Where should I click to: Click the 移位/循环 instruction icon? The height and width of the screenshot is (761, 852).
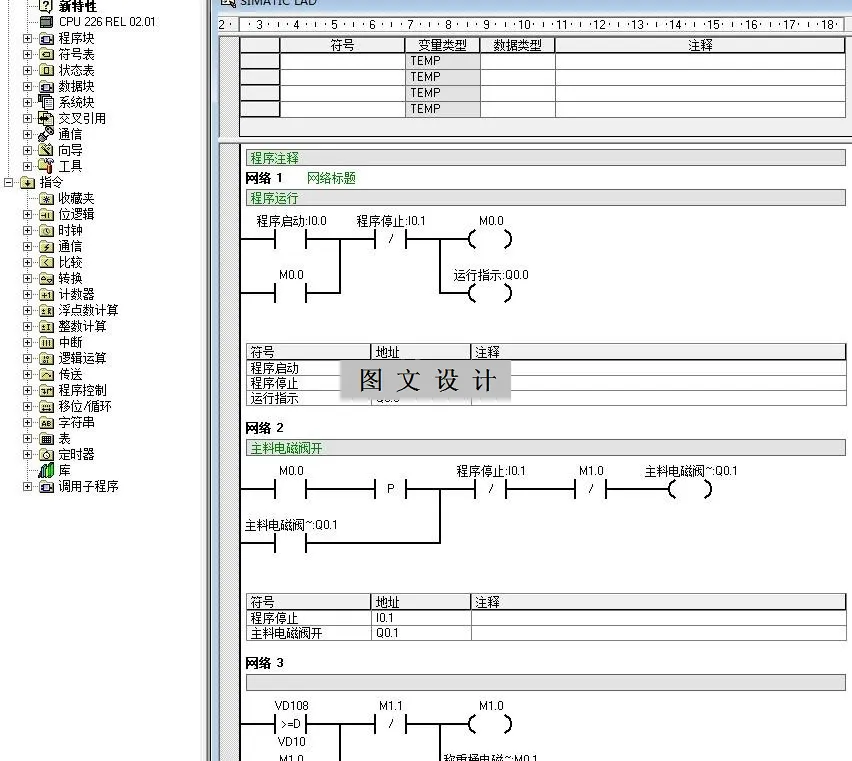(46, 406)
